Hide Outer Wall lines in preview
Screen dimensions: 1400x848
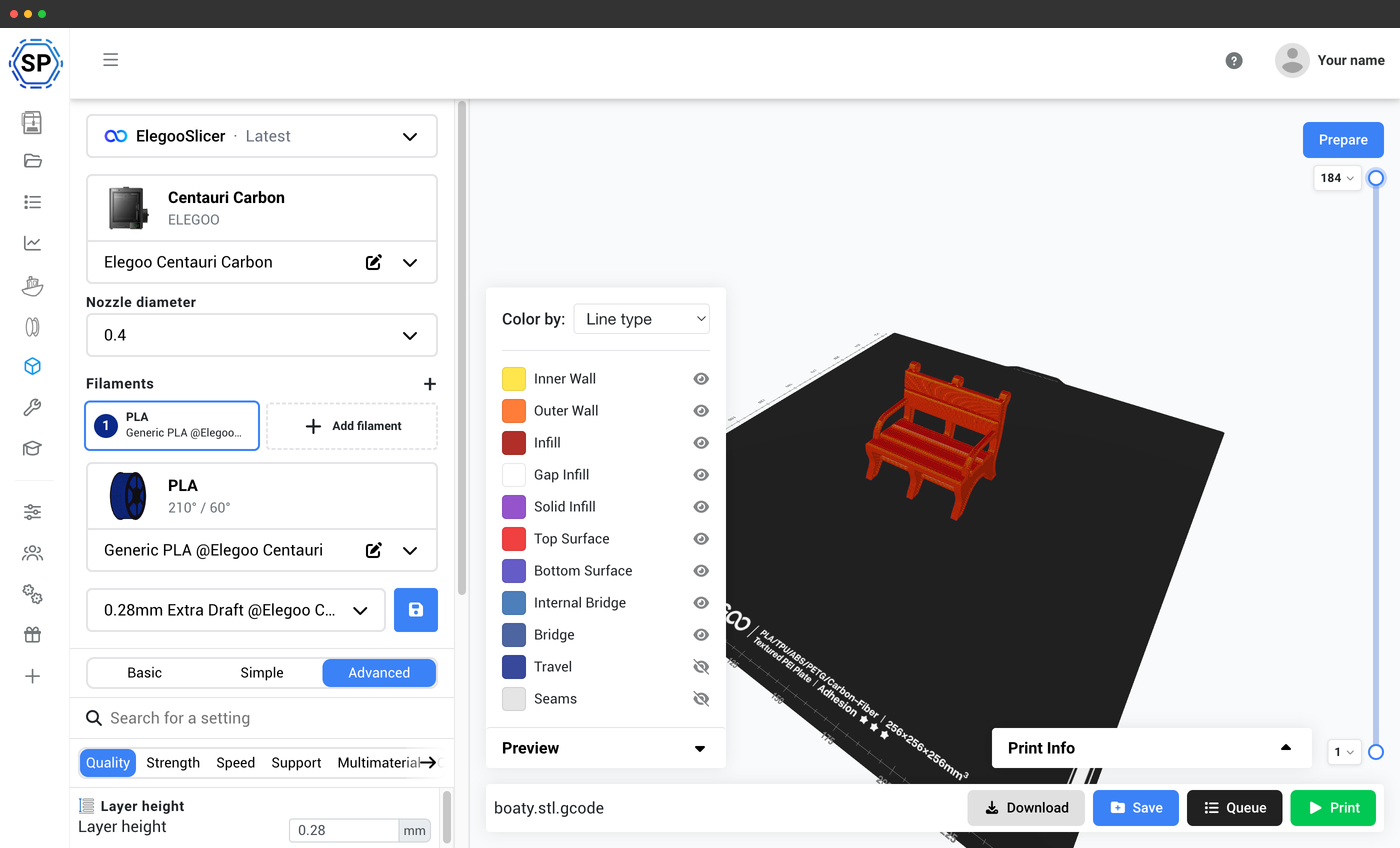701,411
